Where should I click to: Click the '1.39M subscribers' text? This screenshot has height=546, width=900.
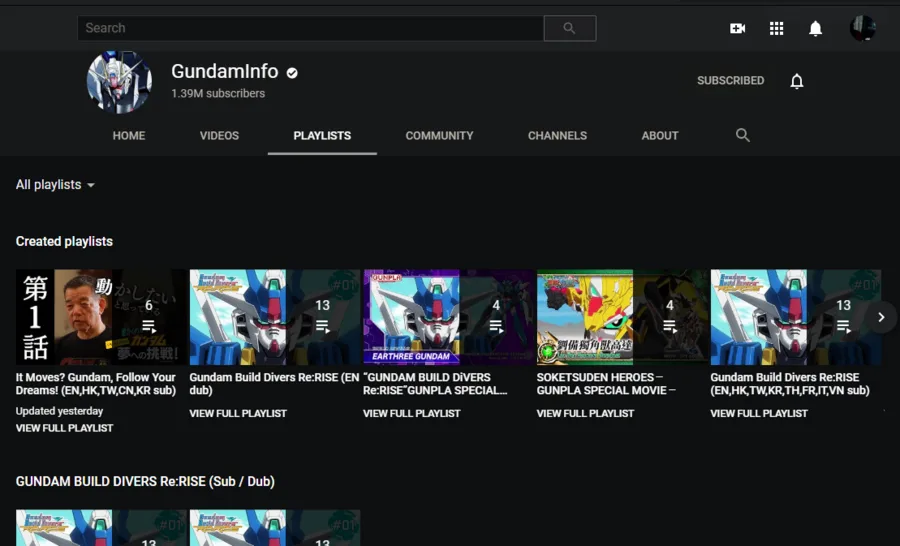(x=218, y=94)
